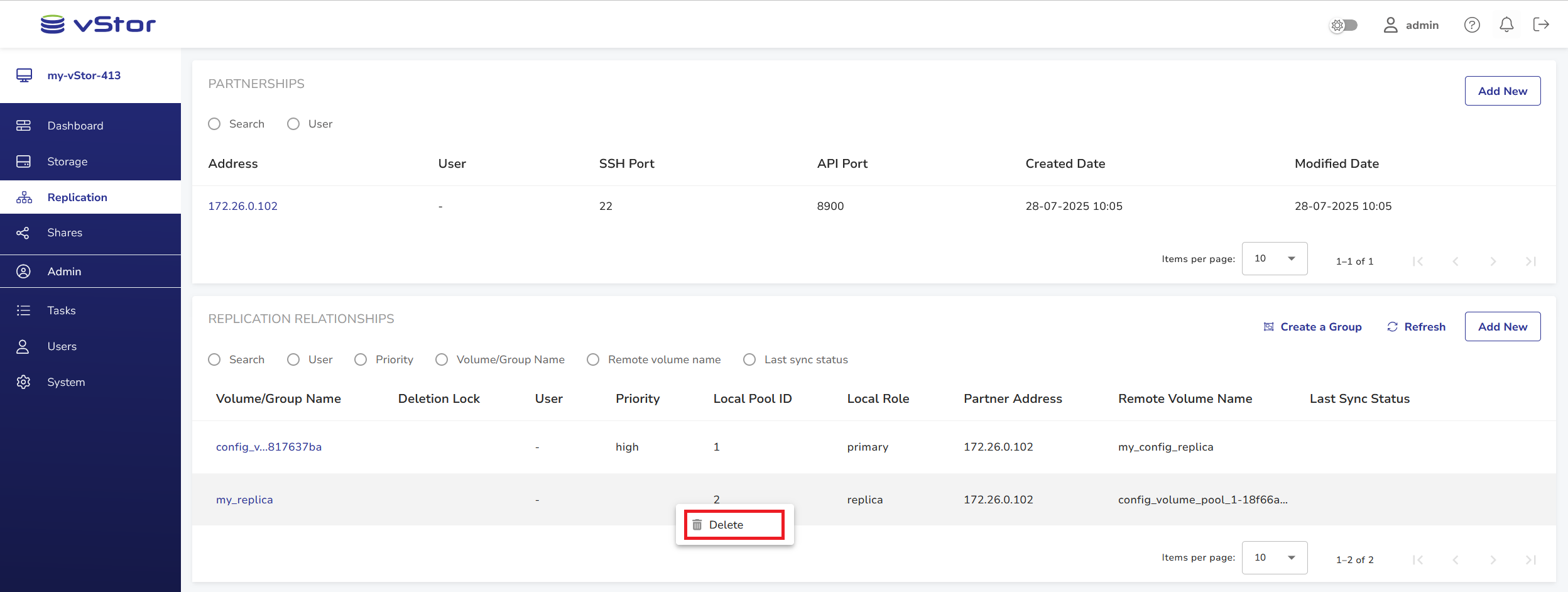This screenshot has width=1568, height=592.
Task: Open the notifications bell
Action: point(1506,25)
